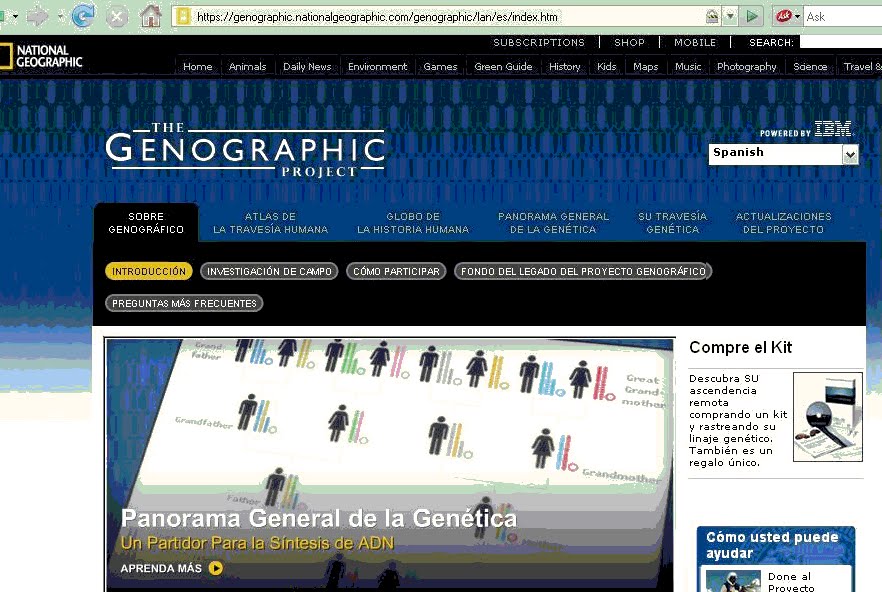The width and height of the screenshot is (882, 592).
Task: Click the security certificate icon in address bar
Action: (x=712, y=16)
